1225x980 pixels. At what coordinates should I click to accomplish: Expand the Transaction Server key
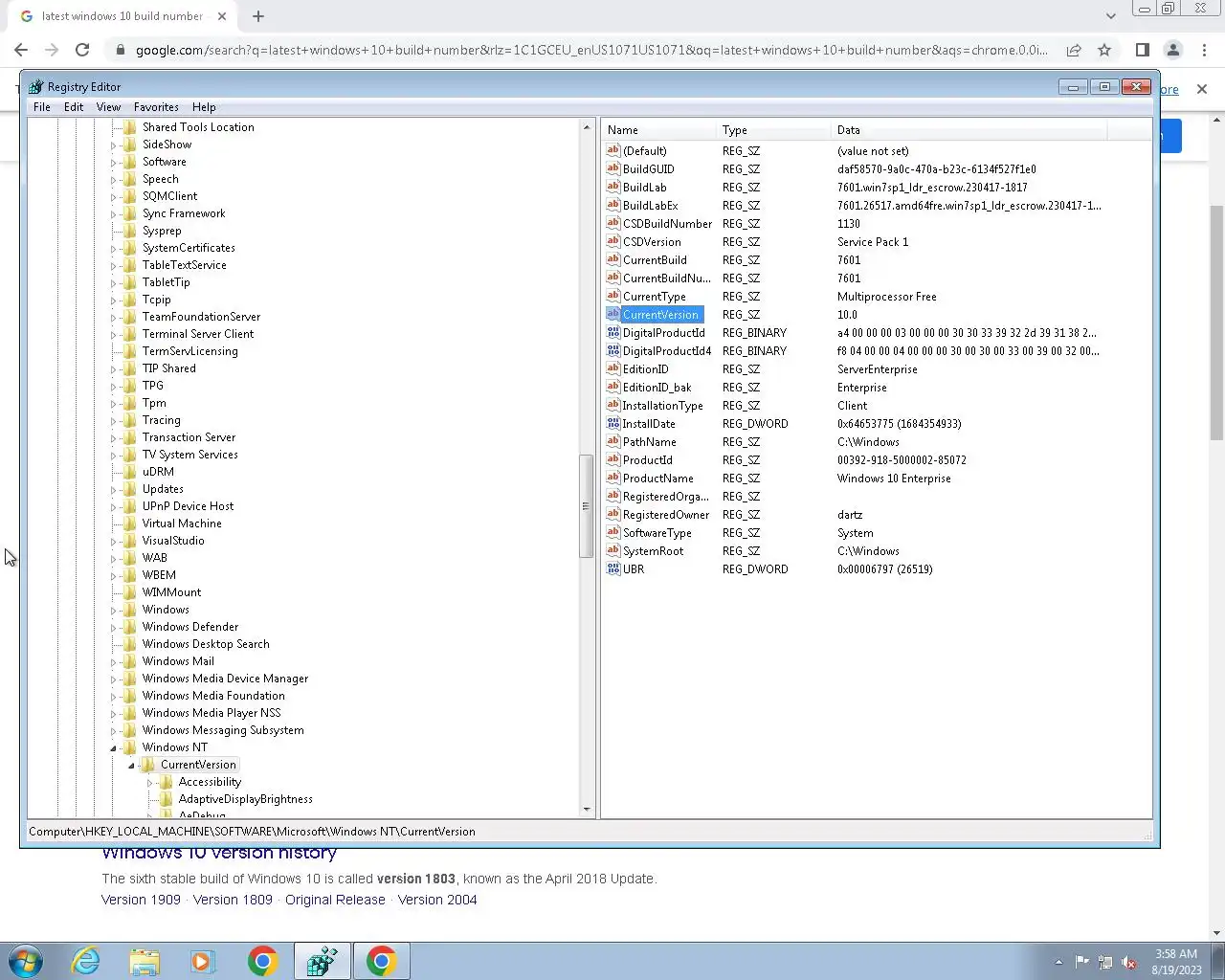coord(113,438)
